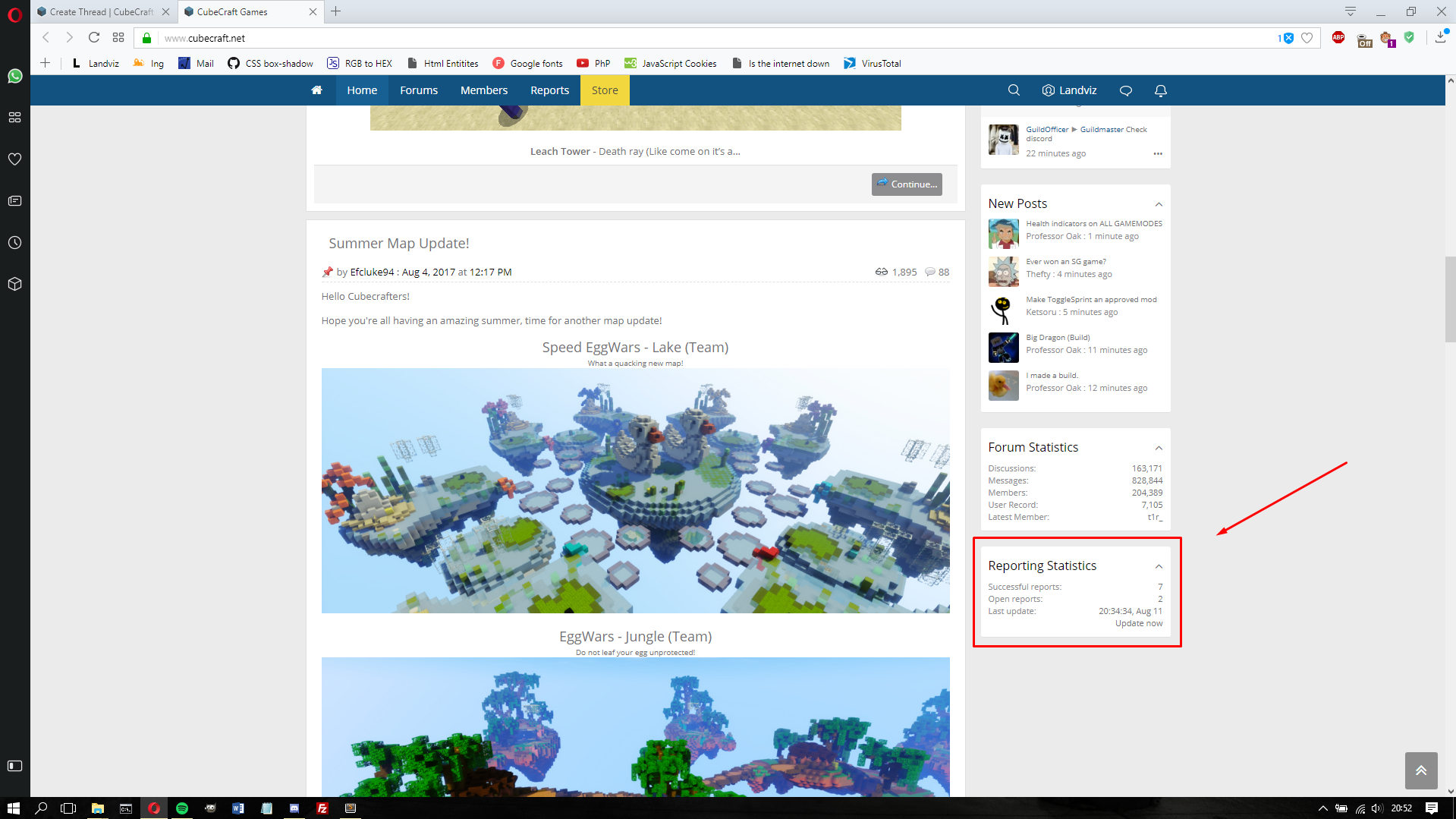Open the Landviz bookmark
The width and height of the screenshot is (1456, 819).
point(96,63)
